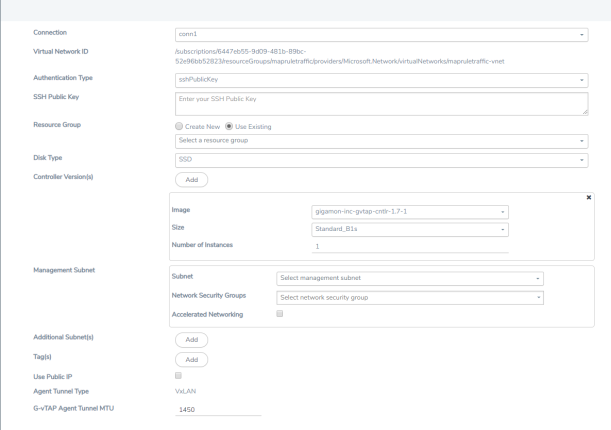Click the SSH Public Key resize handle
The image size is (611, 430).
point(585,112)
